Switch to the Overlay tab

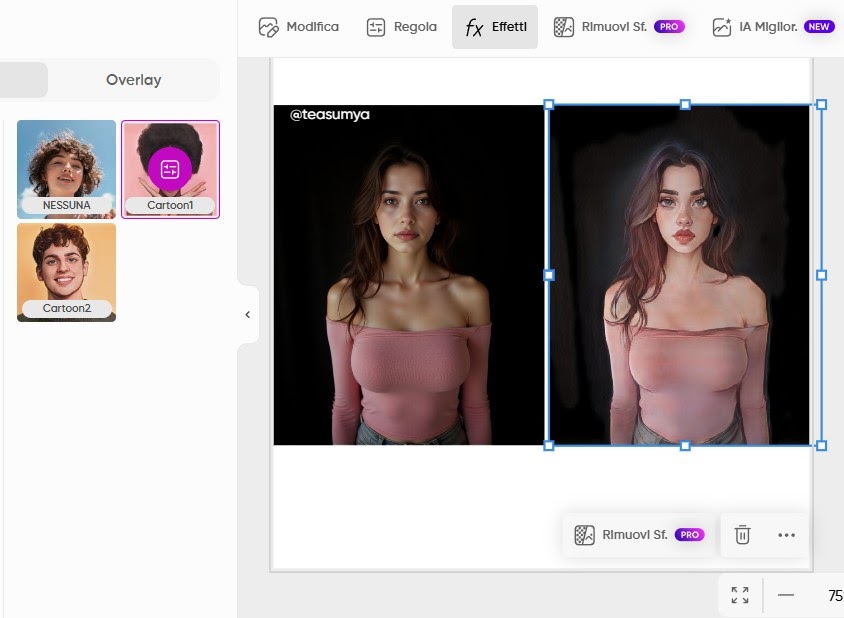(133, 80)
